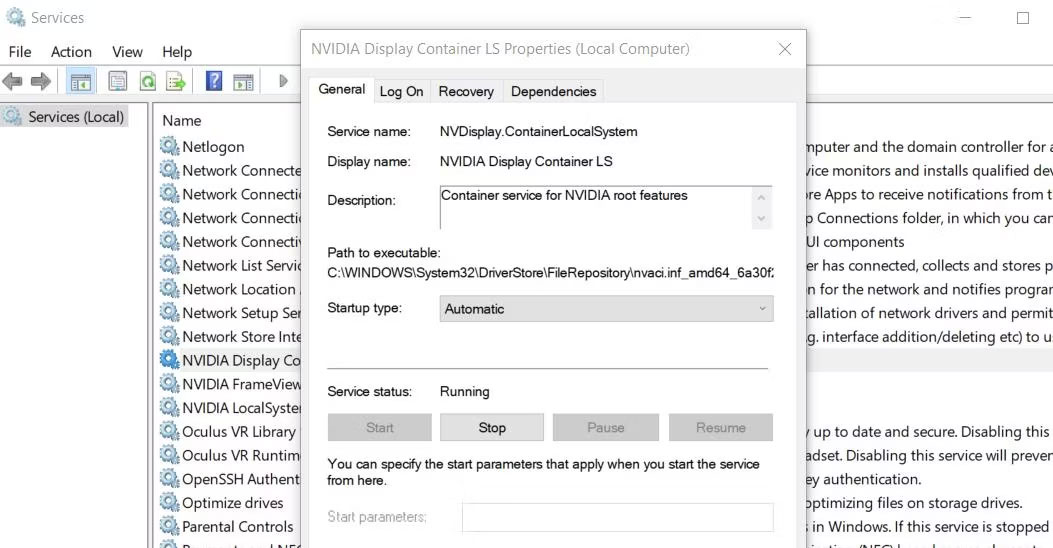Screen dimensions: 1053x548
Task: Click the 'NVIDIA Display Container LS' display name value
Action: [526, 161]
